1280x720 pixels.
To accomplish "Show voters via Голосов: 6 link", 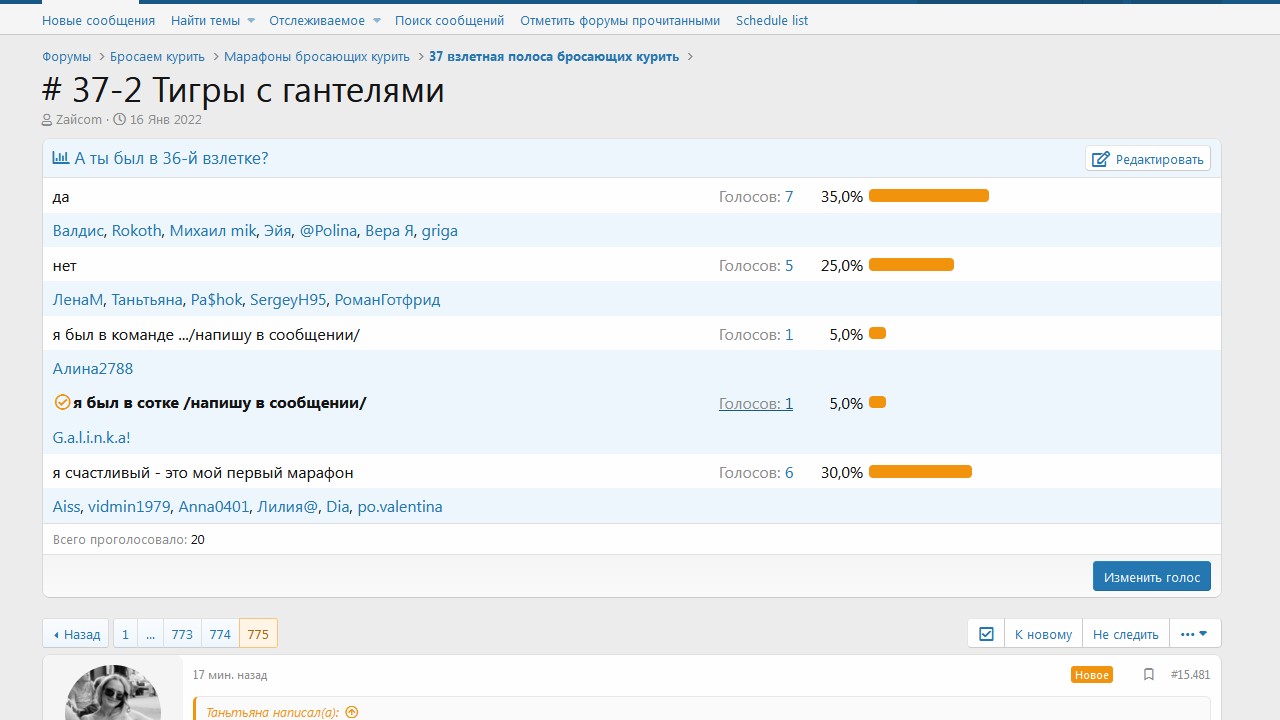I will pos(756,473).
